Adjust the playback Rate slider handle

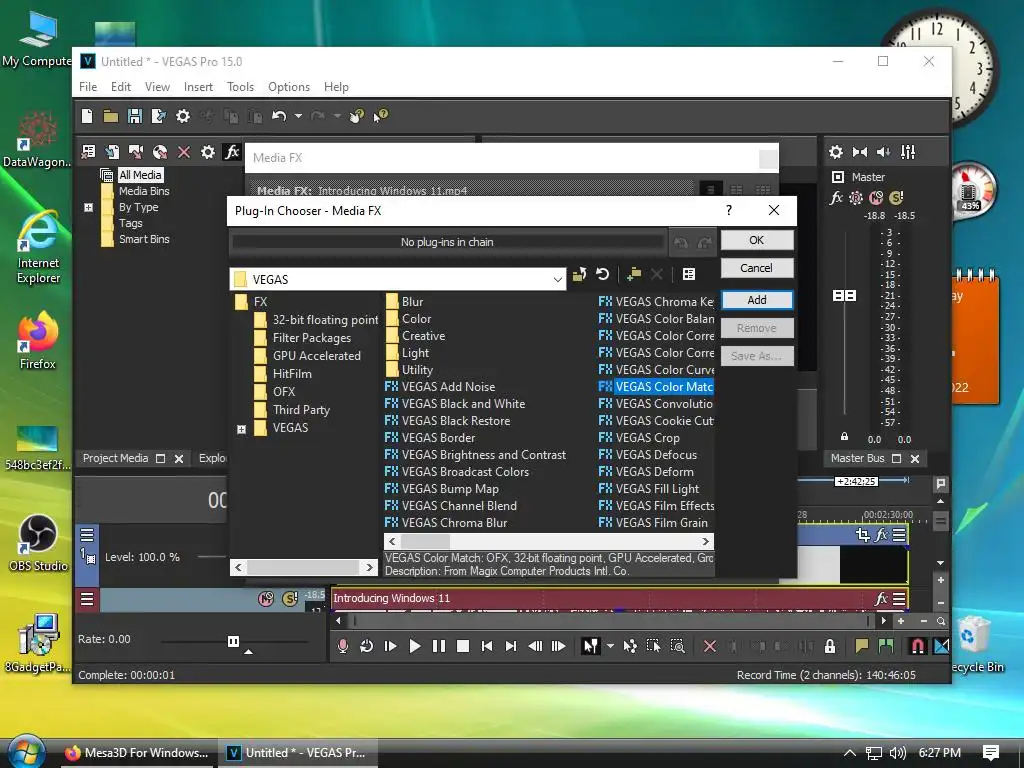(x=233, y=641)
